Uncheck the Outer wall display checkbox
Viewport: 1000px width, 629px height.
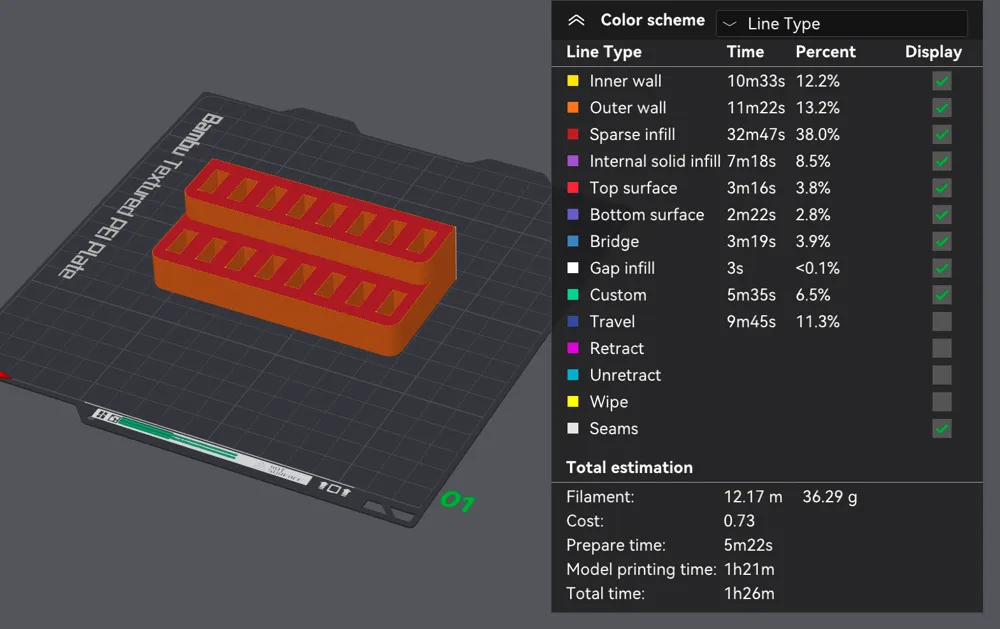coord(941,108)
